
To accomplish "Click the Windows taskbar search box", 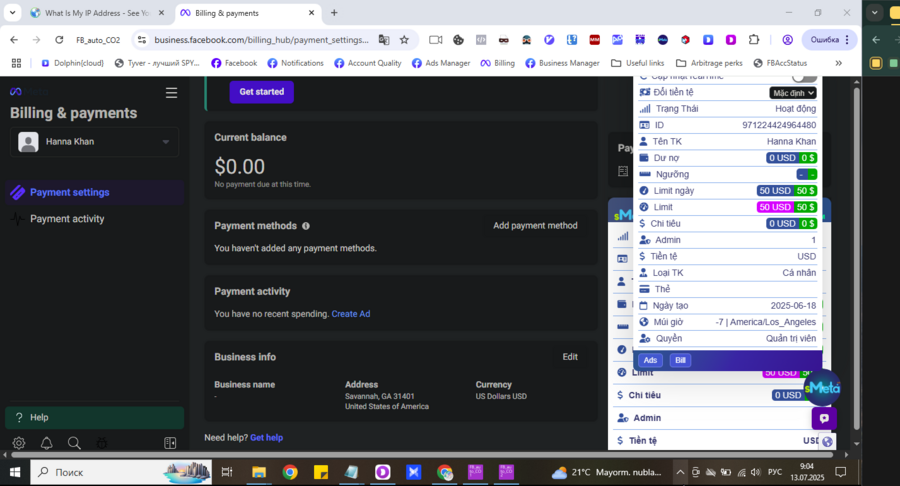I will pyautogui.click(x=120, y=472).
